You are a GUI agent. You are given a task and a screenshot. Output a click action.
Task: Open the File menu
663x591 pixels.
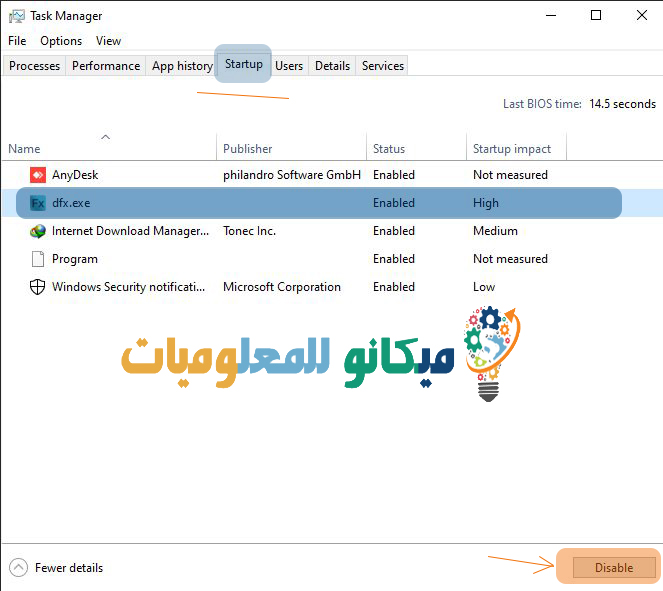coord(17,41)
